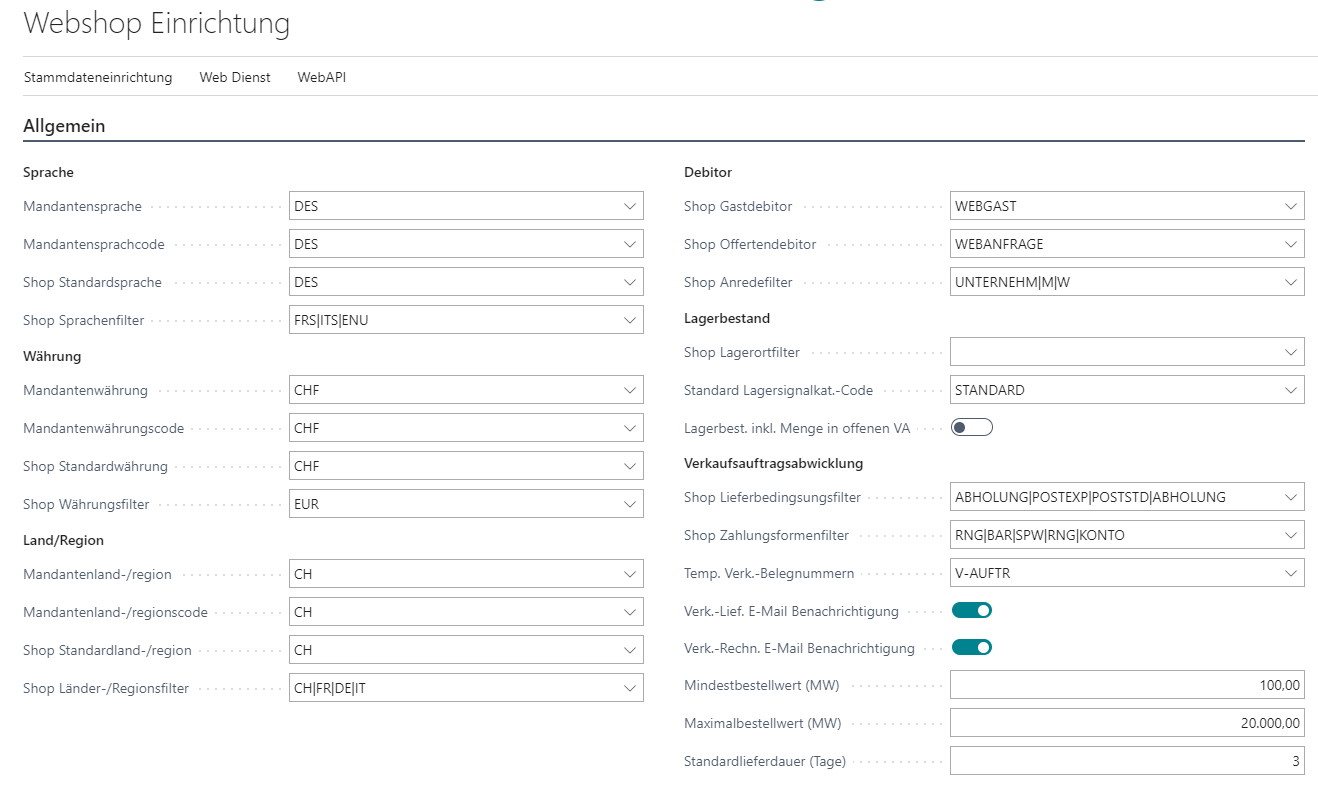Viewport: 1318px width, 791px height.
Task: Click the Shop Zahlungsformenfilter label
Action: pyautogui.click(x=767, y=535)
